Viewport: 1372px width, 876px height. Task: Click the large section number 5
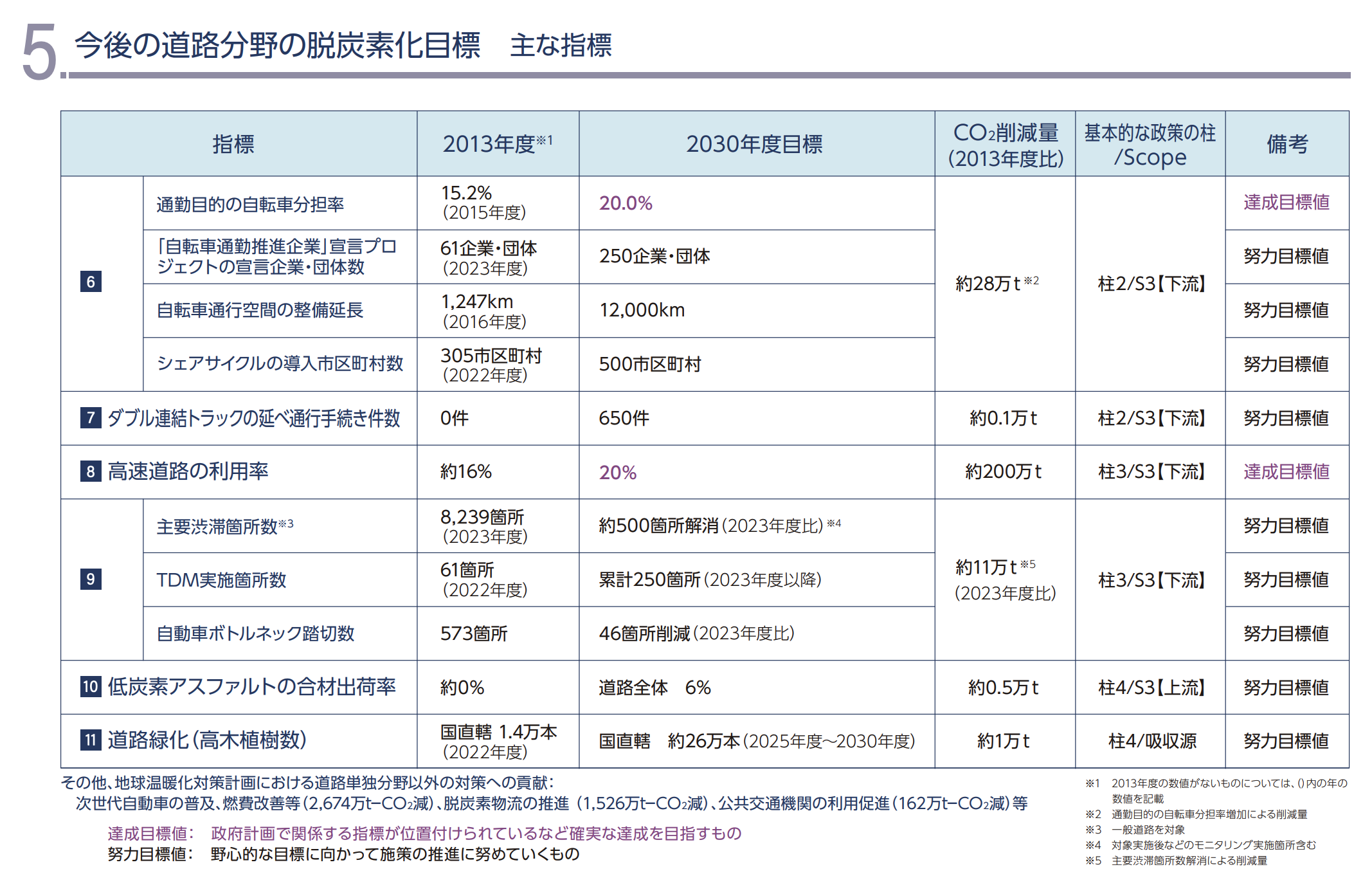39,53
